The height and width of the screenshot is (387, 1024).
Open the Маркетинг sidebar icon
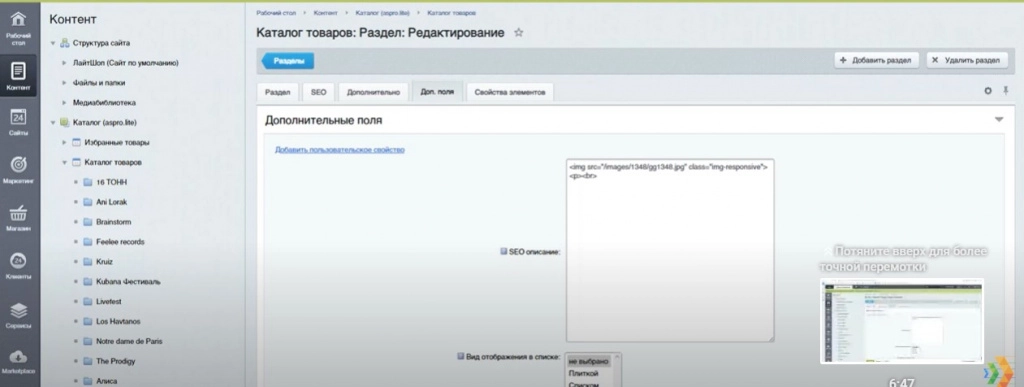coord(19,170)
